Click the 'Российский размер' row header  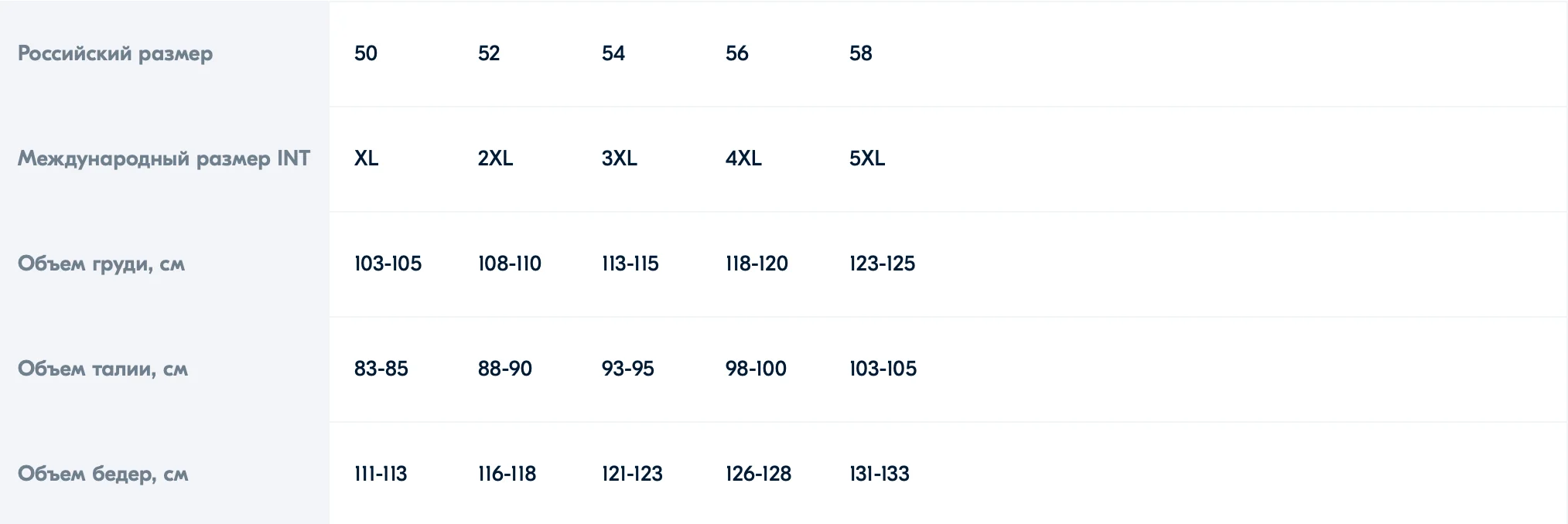[115, 53]
